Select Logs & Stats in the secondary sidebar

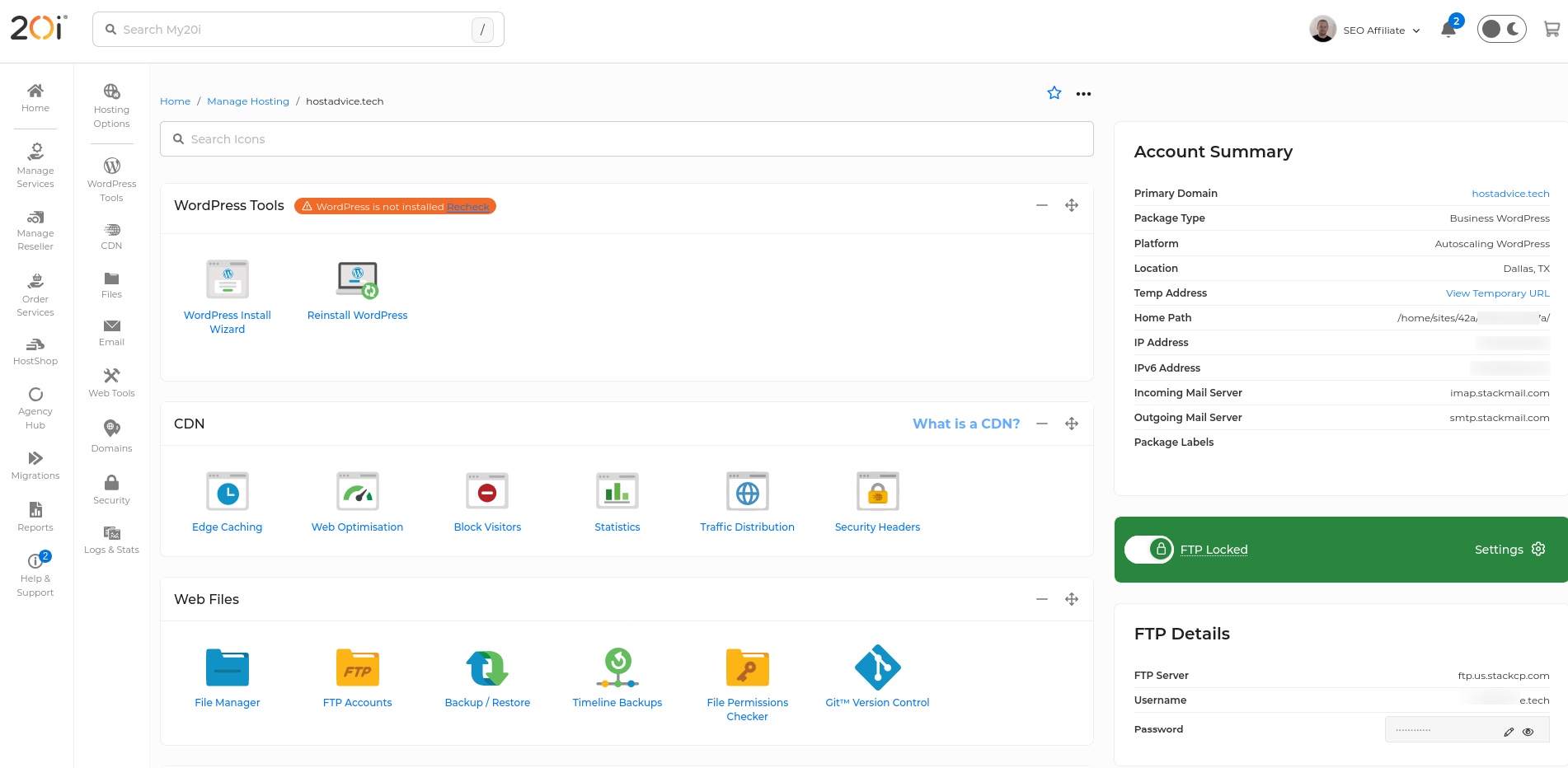click(x=111, y=540)
